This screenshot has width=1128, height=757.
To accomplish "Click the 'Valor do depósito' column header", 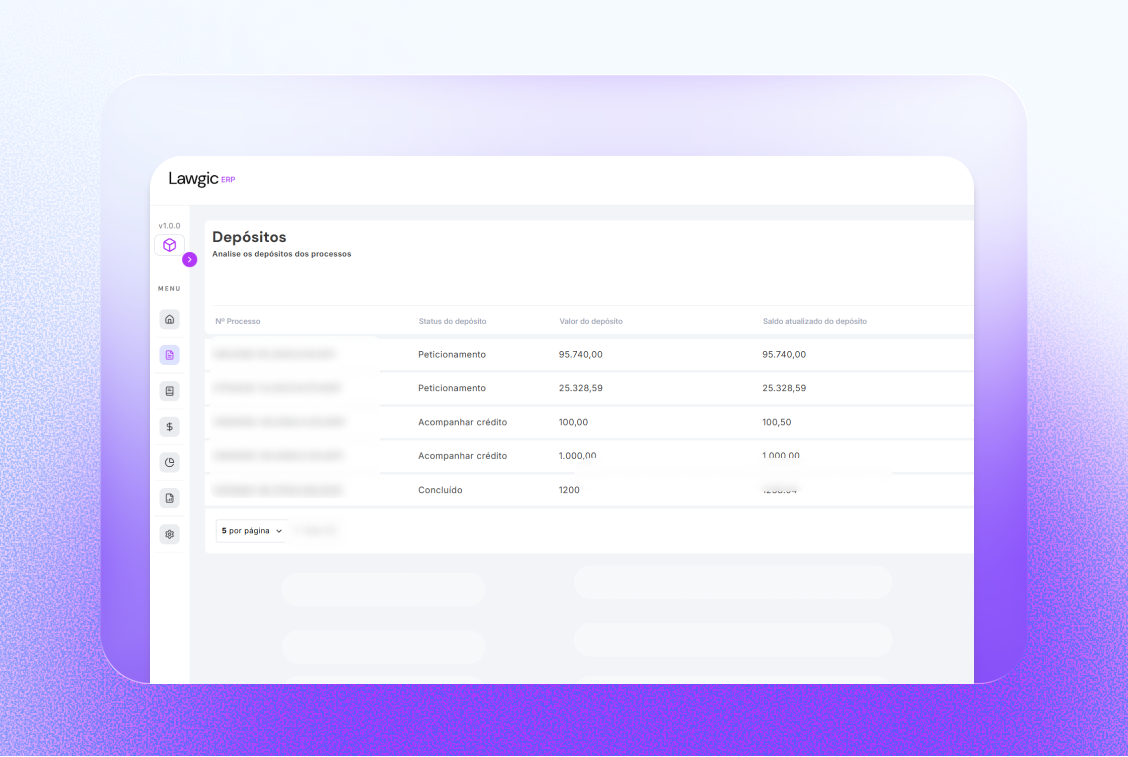I will 591,321.
